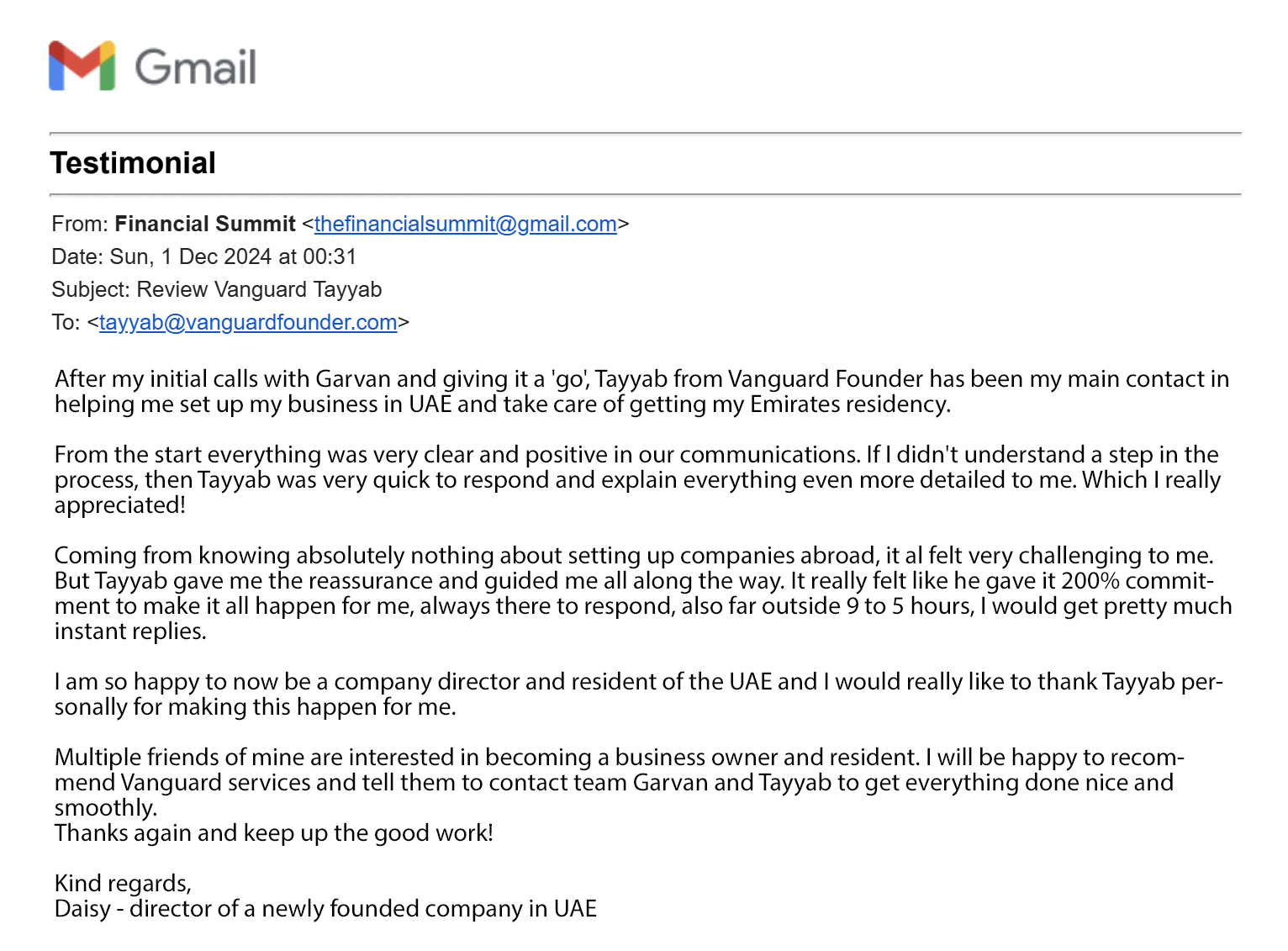Click the Gmail M logo icon

coord(82,66)
